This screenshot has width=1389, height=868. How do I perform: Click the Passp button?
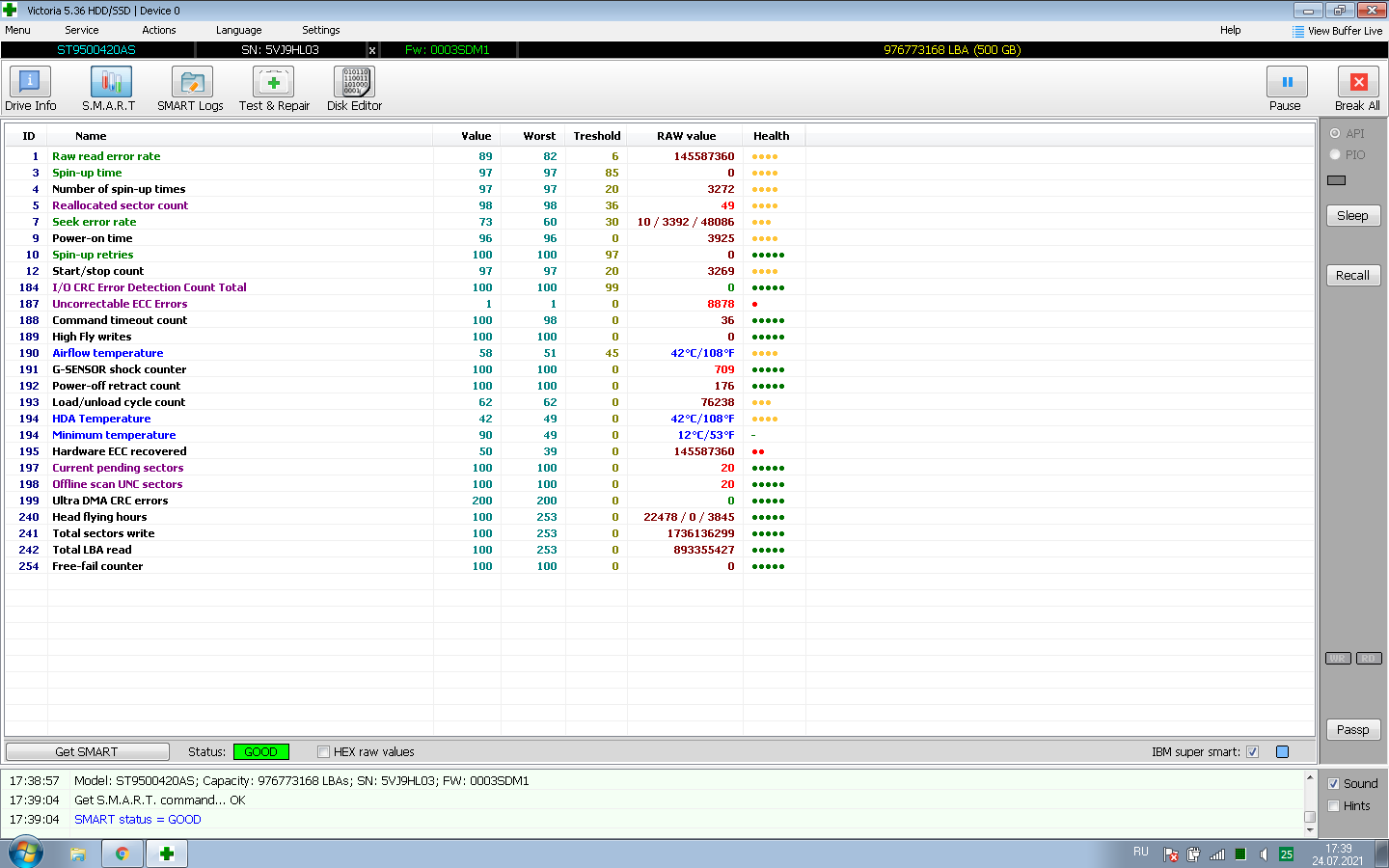tap(1352, 730)
